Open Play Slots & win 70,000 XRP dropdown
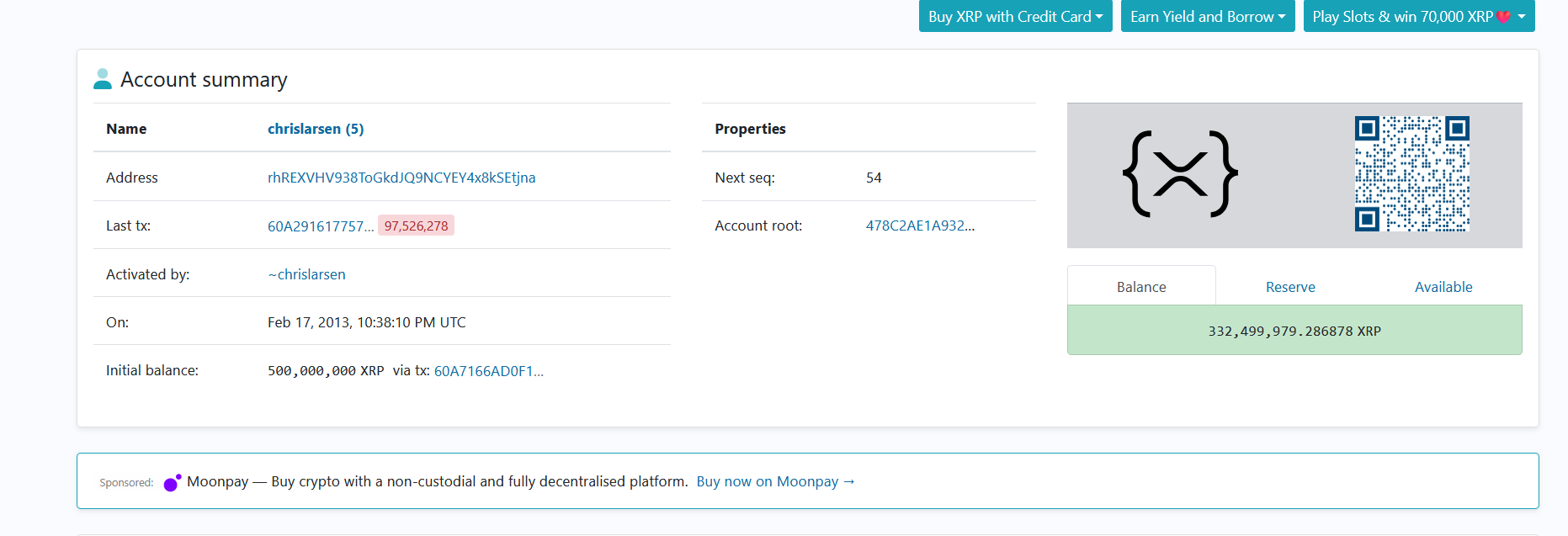This screenshot has height=536, width=1568. coord(1419,16)
